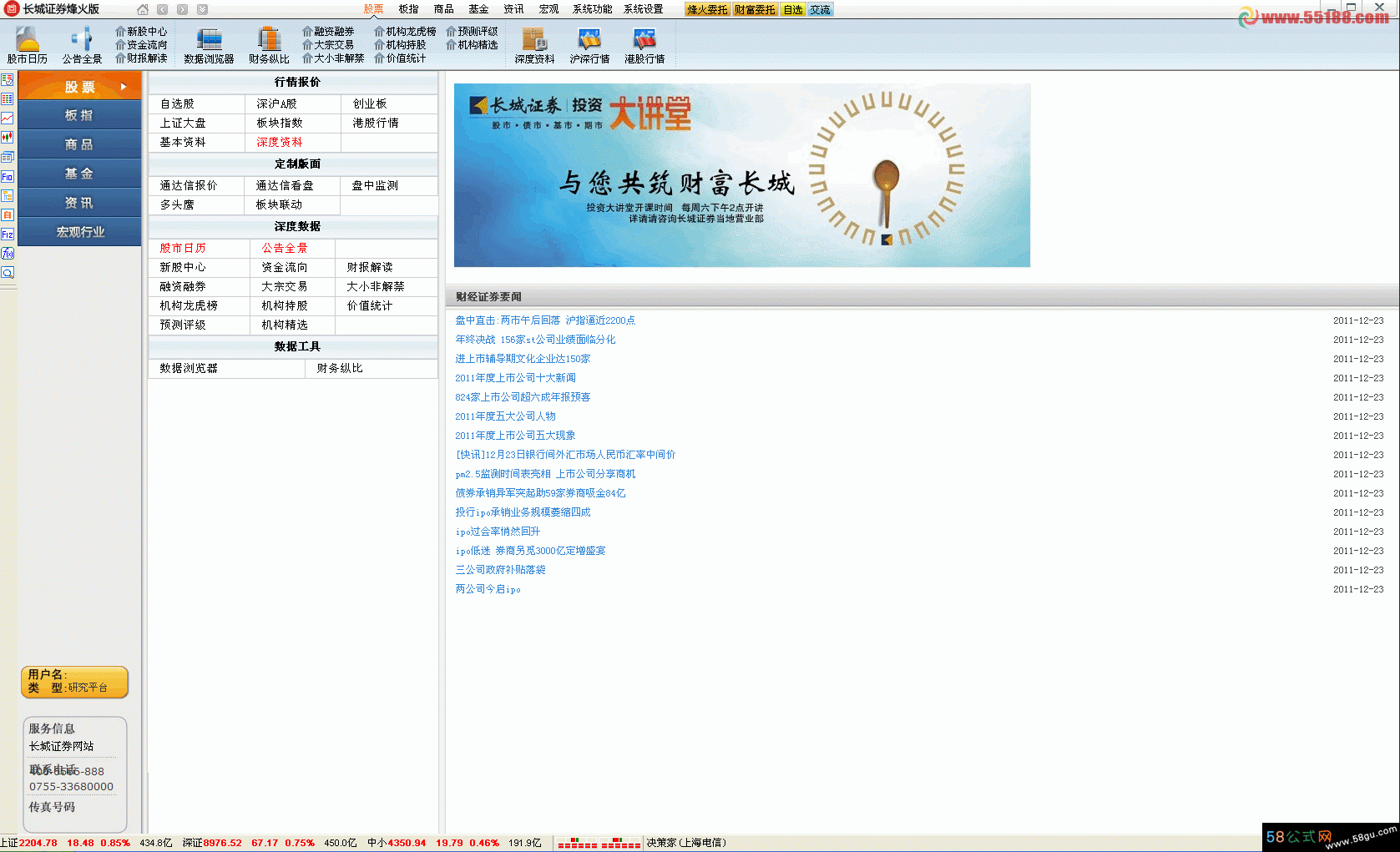Screen dimensions: 1400x852
Task: Open 融资融券 in the top toolbar
Action: point(328,32)
